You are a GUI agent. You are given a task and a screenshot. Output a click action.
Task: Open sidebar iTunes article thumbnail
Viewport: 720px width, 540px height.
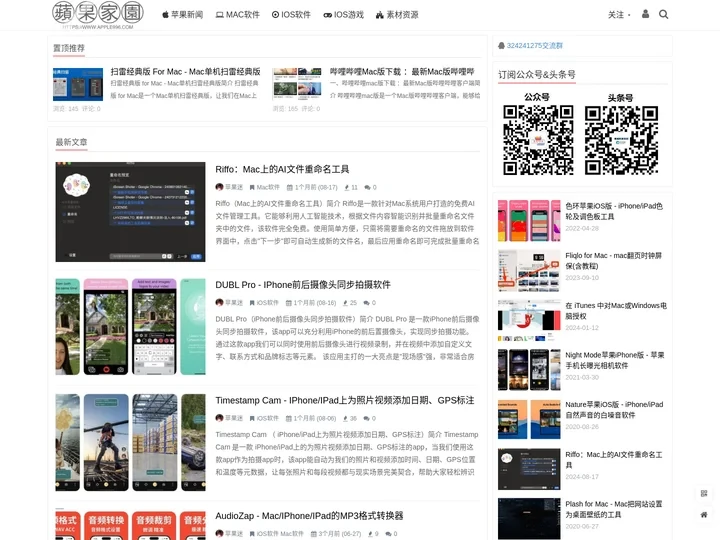tap(529, 320)
